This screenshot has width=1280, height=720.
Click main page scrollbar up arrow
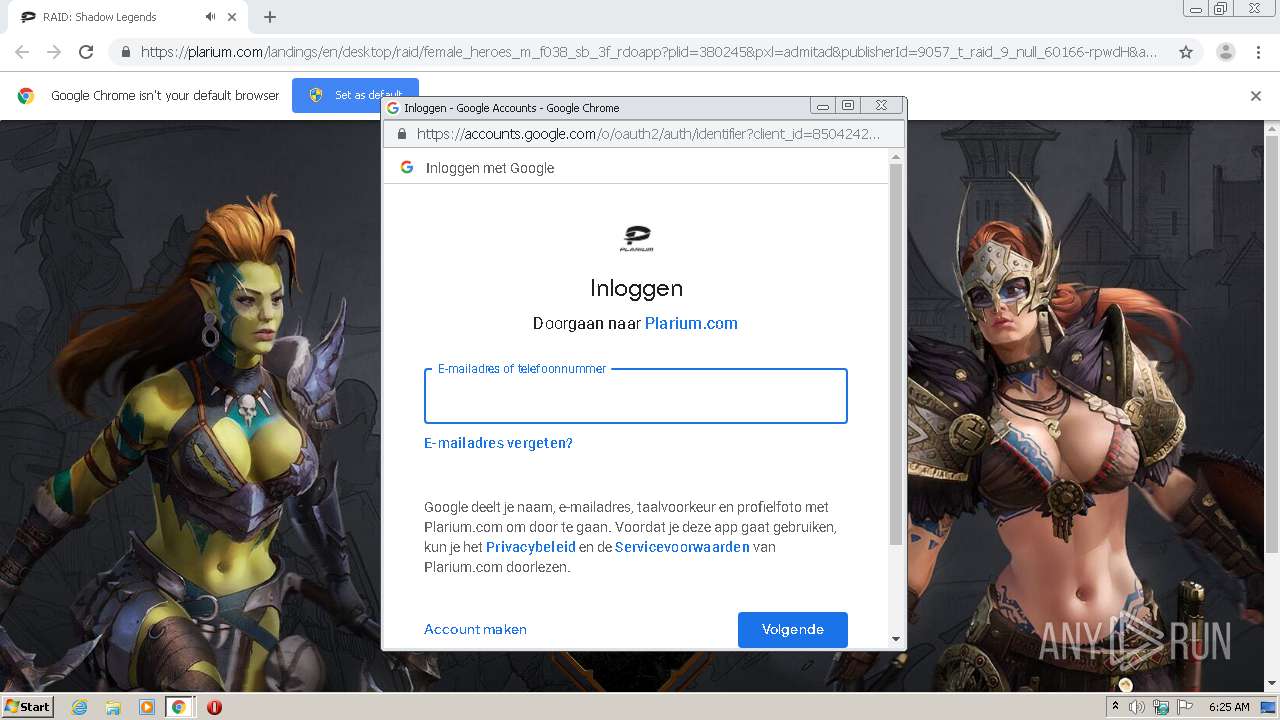1272,129
